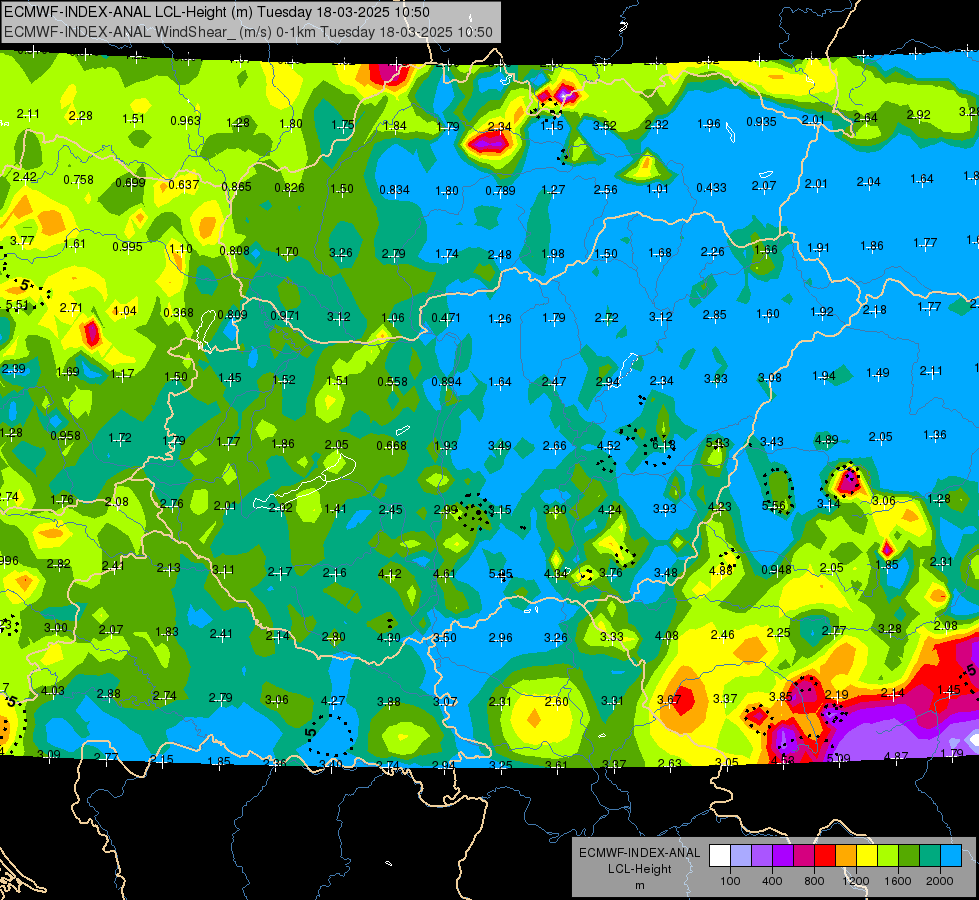The width and height of the screenshot is (979, 900).
Task: Click the wind shear value 0.894
Action: pyautogui.click(x=446, y=382)
